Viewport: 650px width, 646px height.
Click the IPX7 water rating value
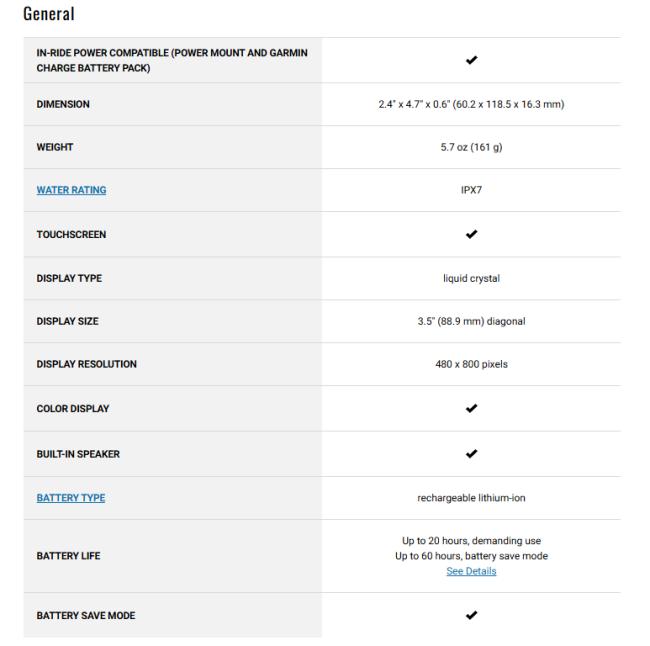click(x=471, y=190)
